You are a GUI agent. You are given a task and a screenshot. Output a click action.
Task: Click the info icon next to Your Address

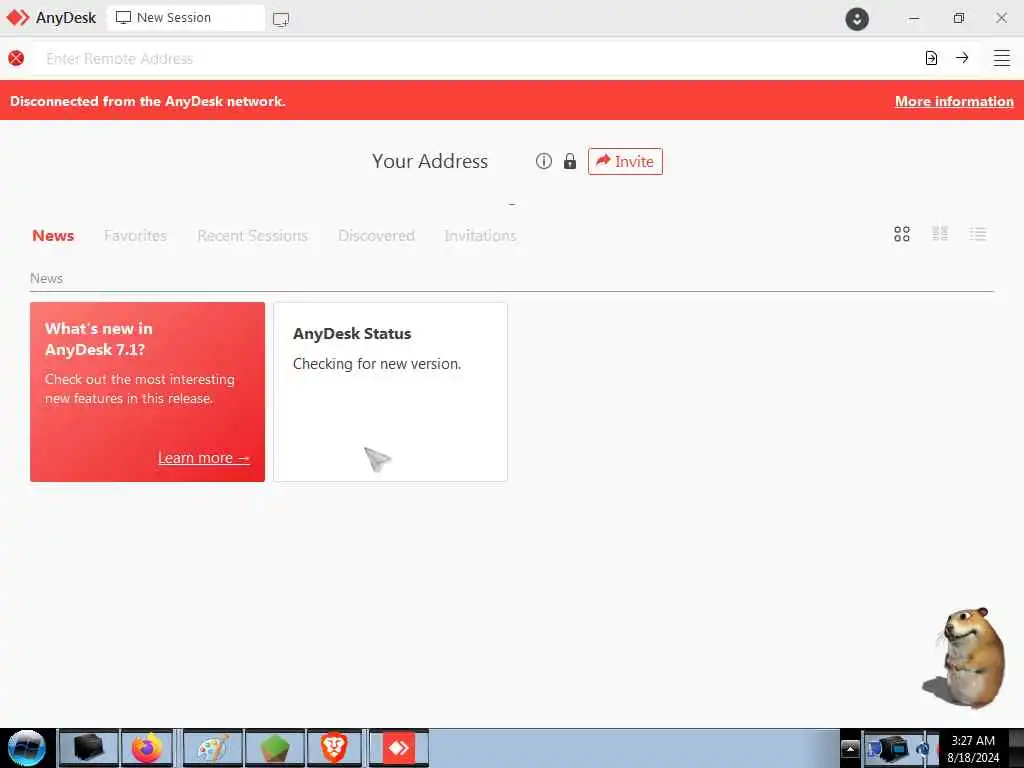[x=544, y=161]
